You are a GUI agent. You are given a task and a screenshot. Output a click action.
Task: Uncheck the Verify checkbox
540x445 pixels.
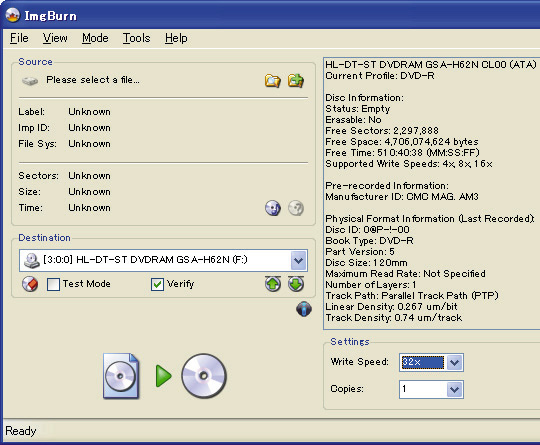pos(157,284)
